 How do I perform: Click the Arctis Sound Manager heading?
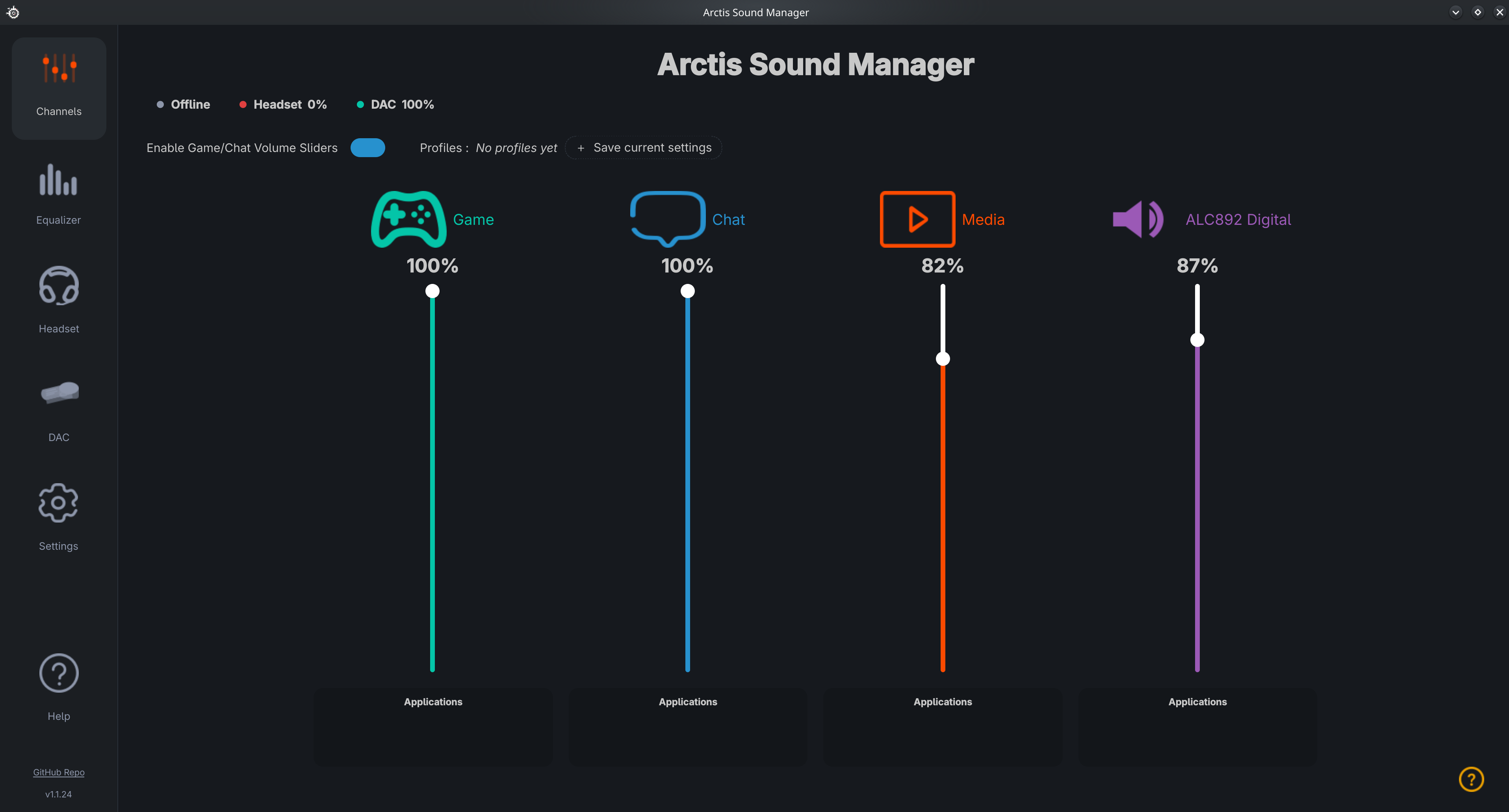click(815, 65)
